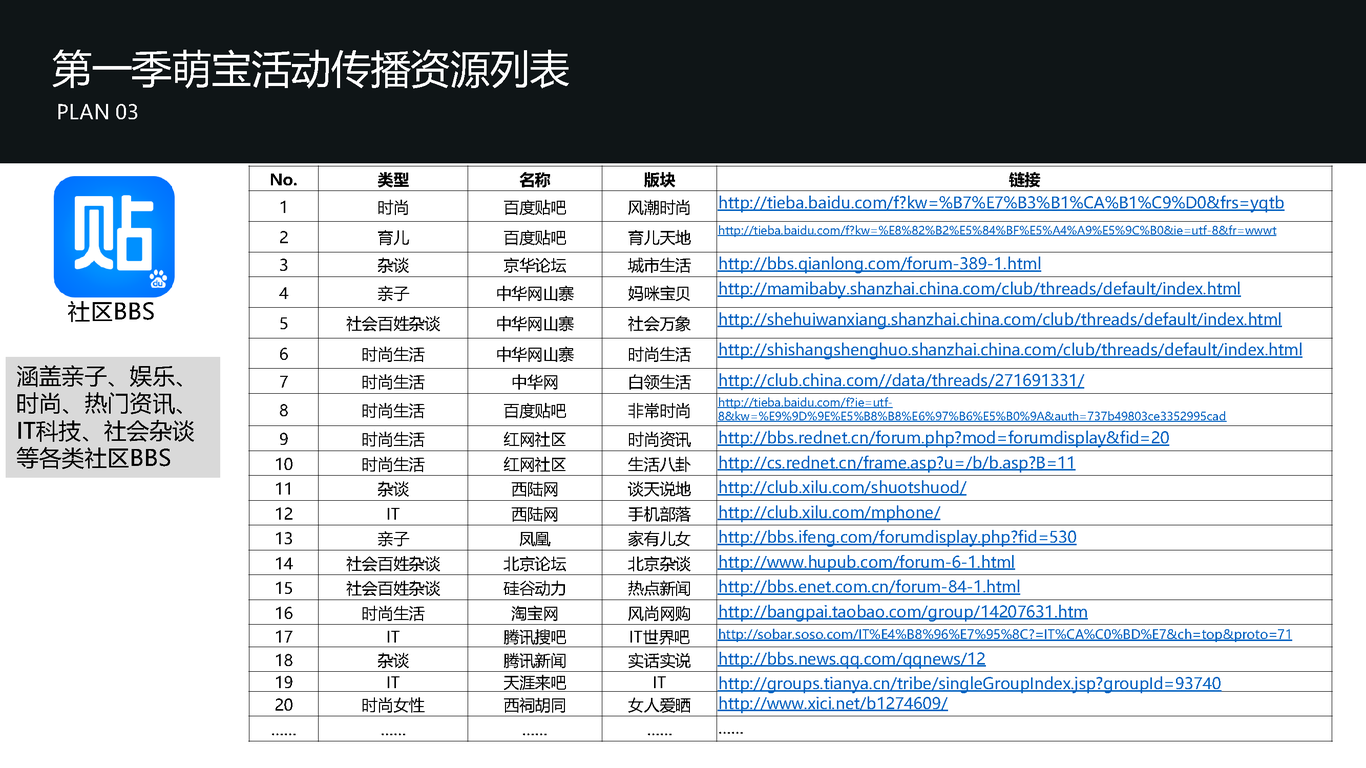Click the 链接 column header
This screenshot has width=1366, height=768.
[1025, 180]
